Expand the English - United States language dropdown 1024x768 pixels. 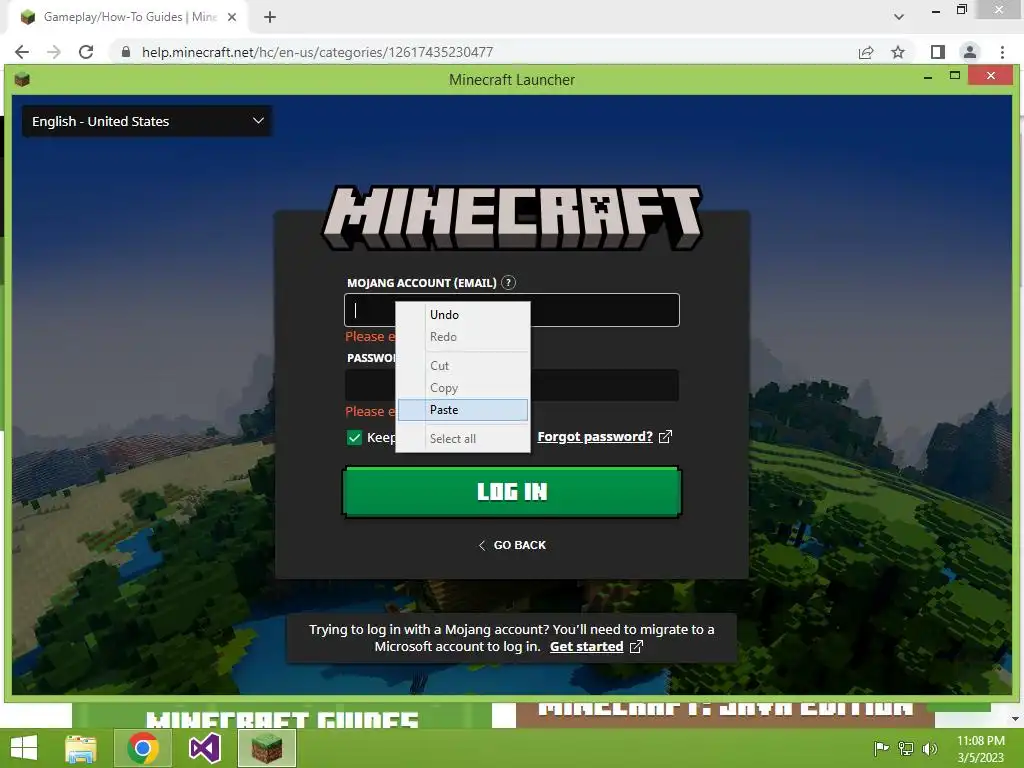[x=148, y=121]
